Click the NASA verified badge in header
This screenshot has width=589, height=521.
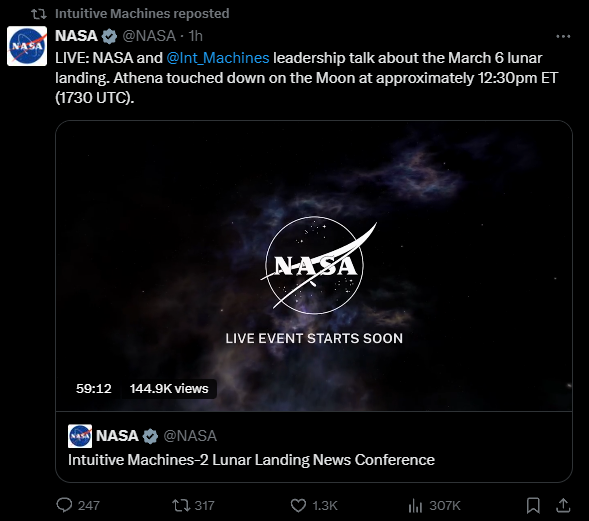109,36
